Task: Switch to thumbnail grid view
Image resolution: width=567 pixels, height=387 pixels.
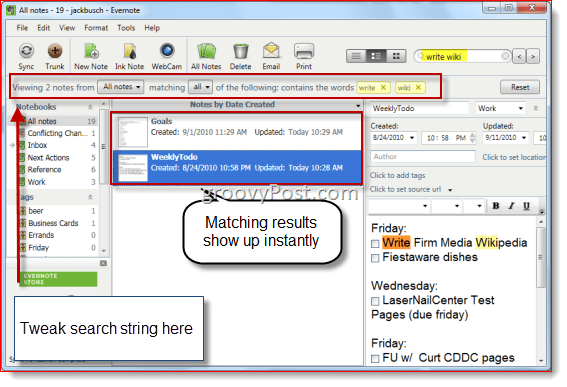Action: pyautogui.click(x=396, y=56)
